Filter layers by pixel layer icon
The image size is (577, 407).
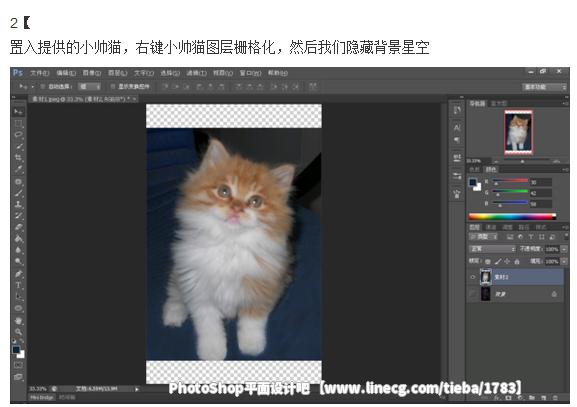(510, 237)
